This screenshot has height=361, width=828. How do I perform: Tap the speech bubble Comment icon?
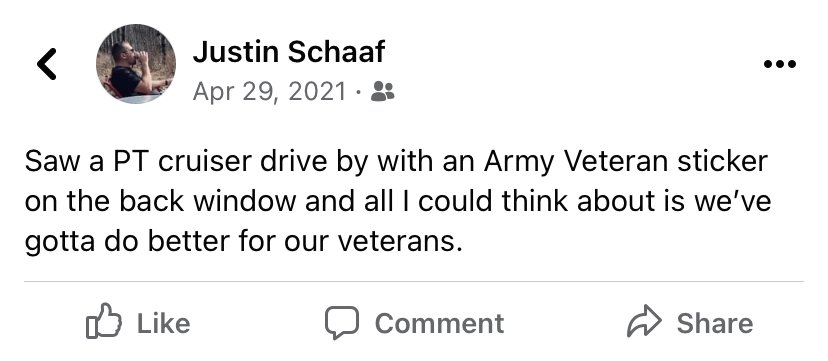pyautogui.click(x=342, y=322)
